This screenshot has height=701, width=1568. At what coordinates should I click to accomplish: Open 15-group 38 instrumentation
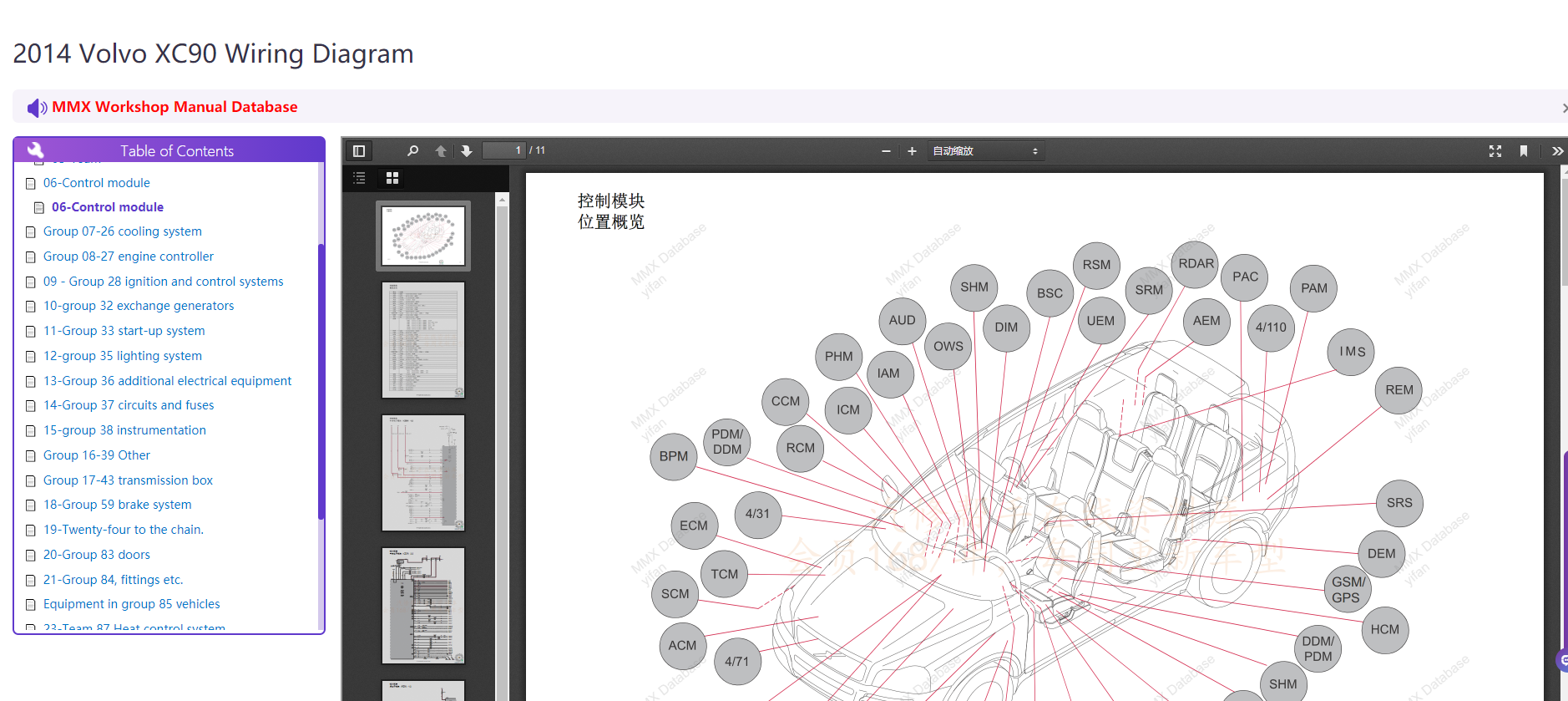[124, 430]
